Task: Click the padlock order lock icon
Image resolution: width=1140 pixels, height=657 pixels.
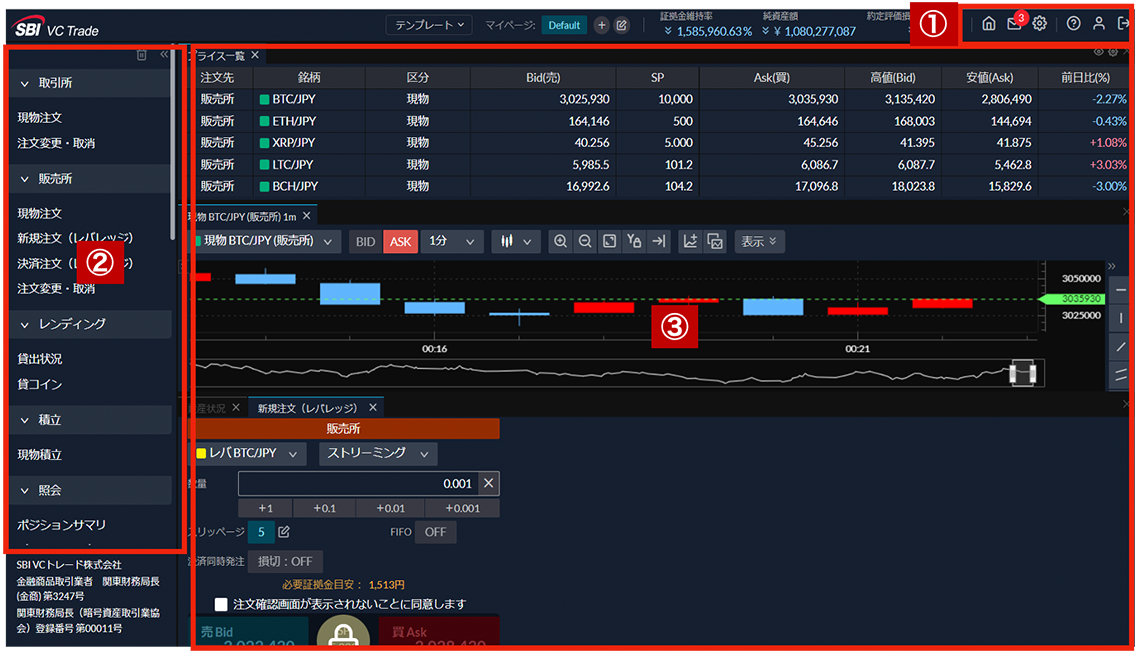Action: [343, 632]
